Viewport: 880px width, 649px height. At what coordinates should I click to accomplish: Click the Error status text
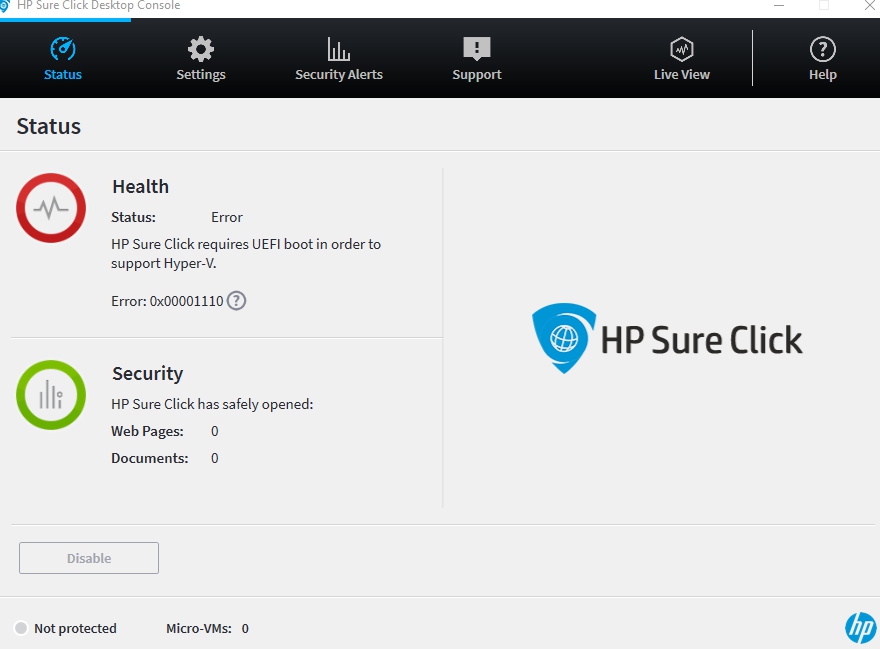[x=226, y=217]
